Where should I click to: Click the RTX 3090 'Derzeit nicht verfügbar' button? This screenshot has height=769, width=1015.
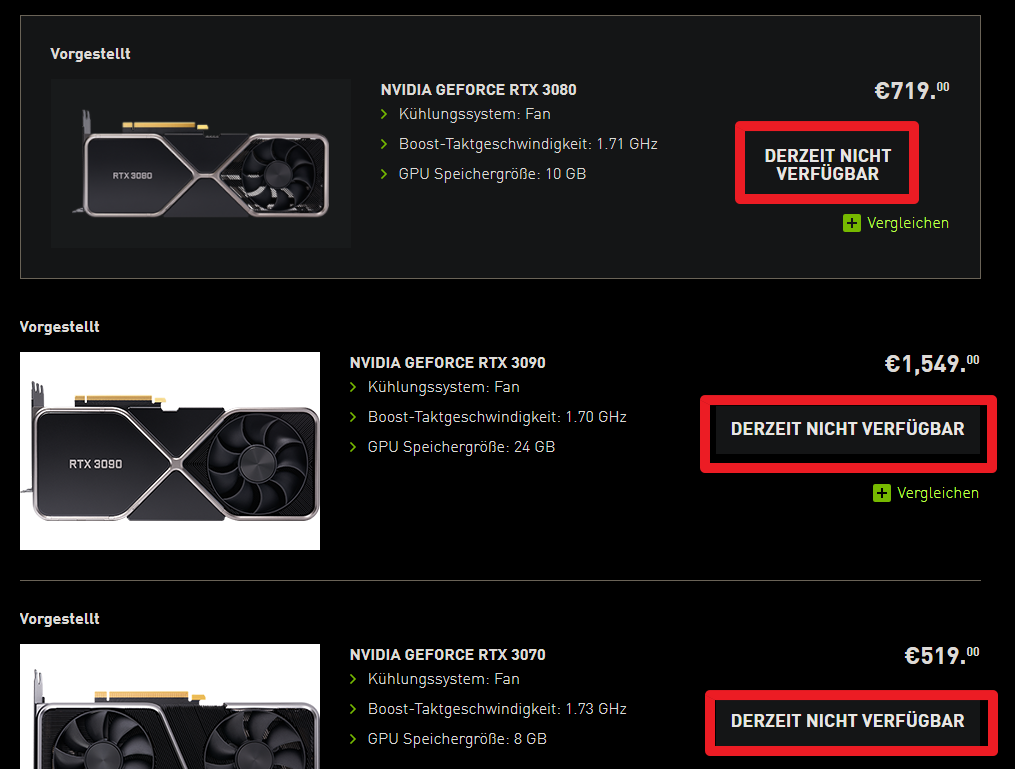point(847,429)
